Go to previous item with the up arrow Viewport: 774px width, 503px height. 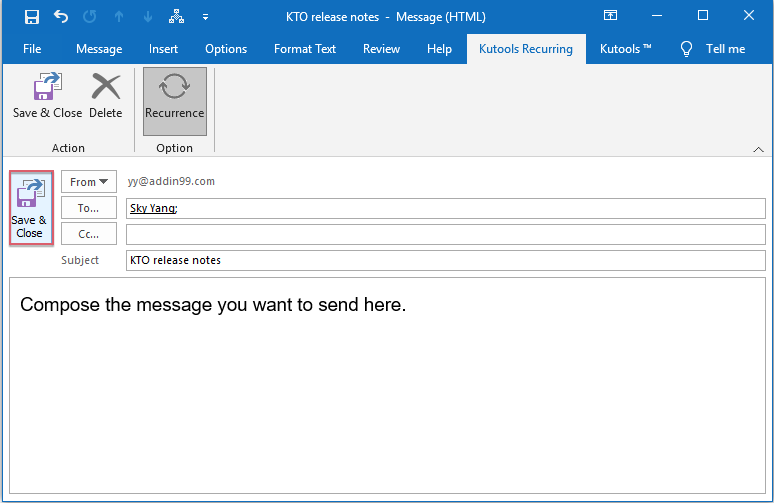[119, 17]
